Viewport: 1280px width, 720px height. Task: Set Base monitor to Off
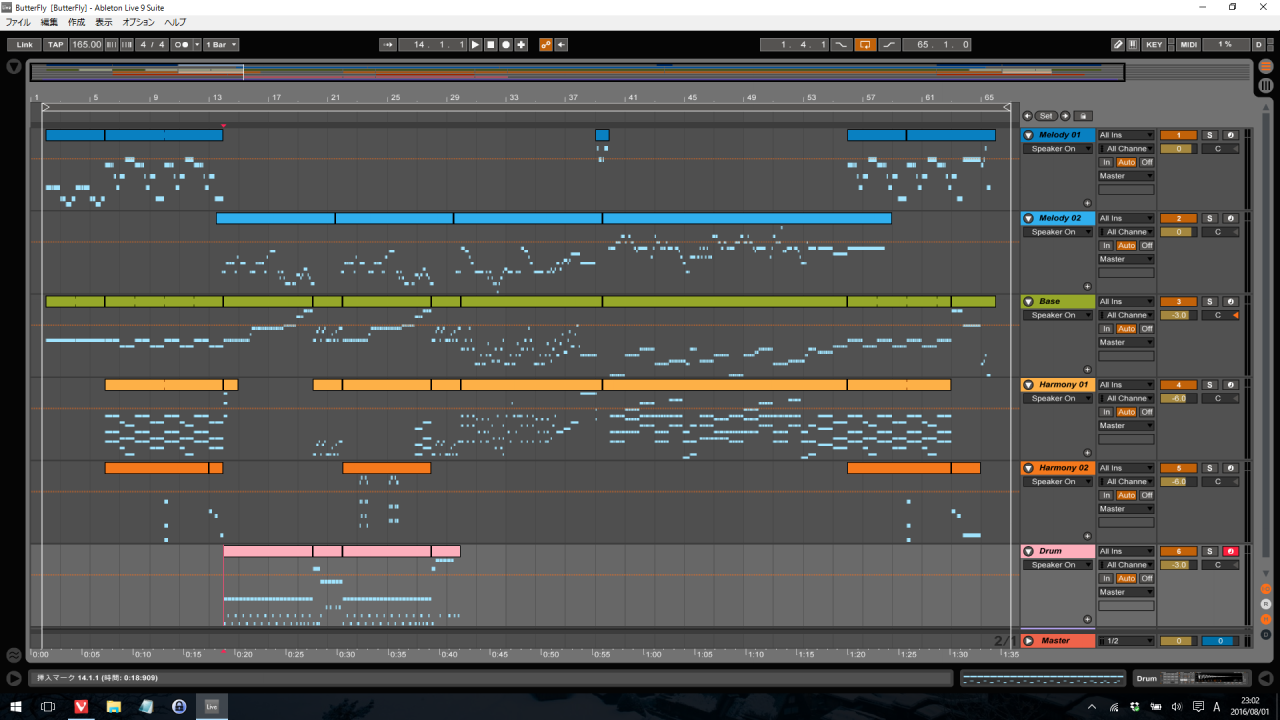(x=1147, y=329)
